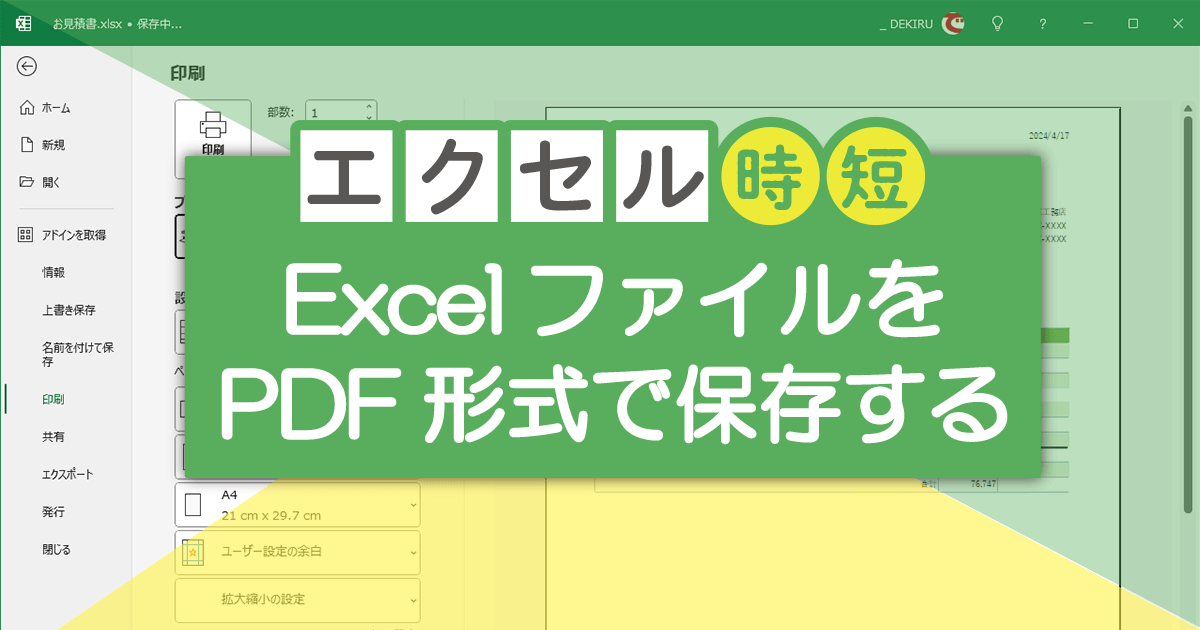Decrease copies with the down spinner

point(370,119)
